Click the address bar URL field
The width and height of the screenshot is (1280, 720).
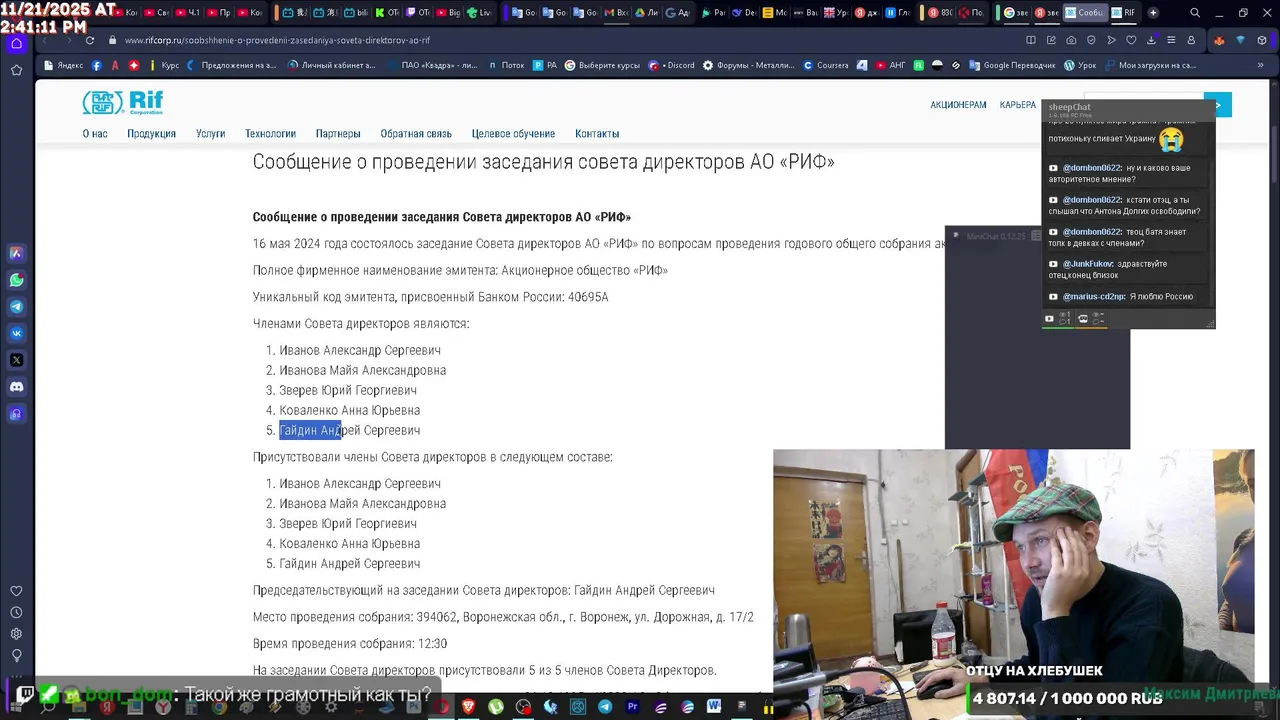click(560, 40)
